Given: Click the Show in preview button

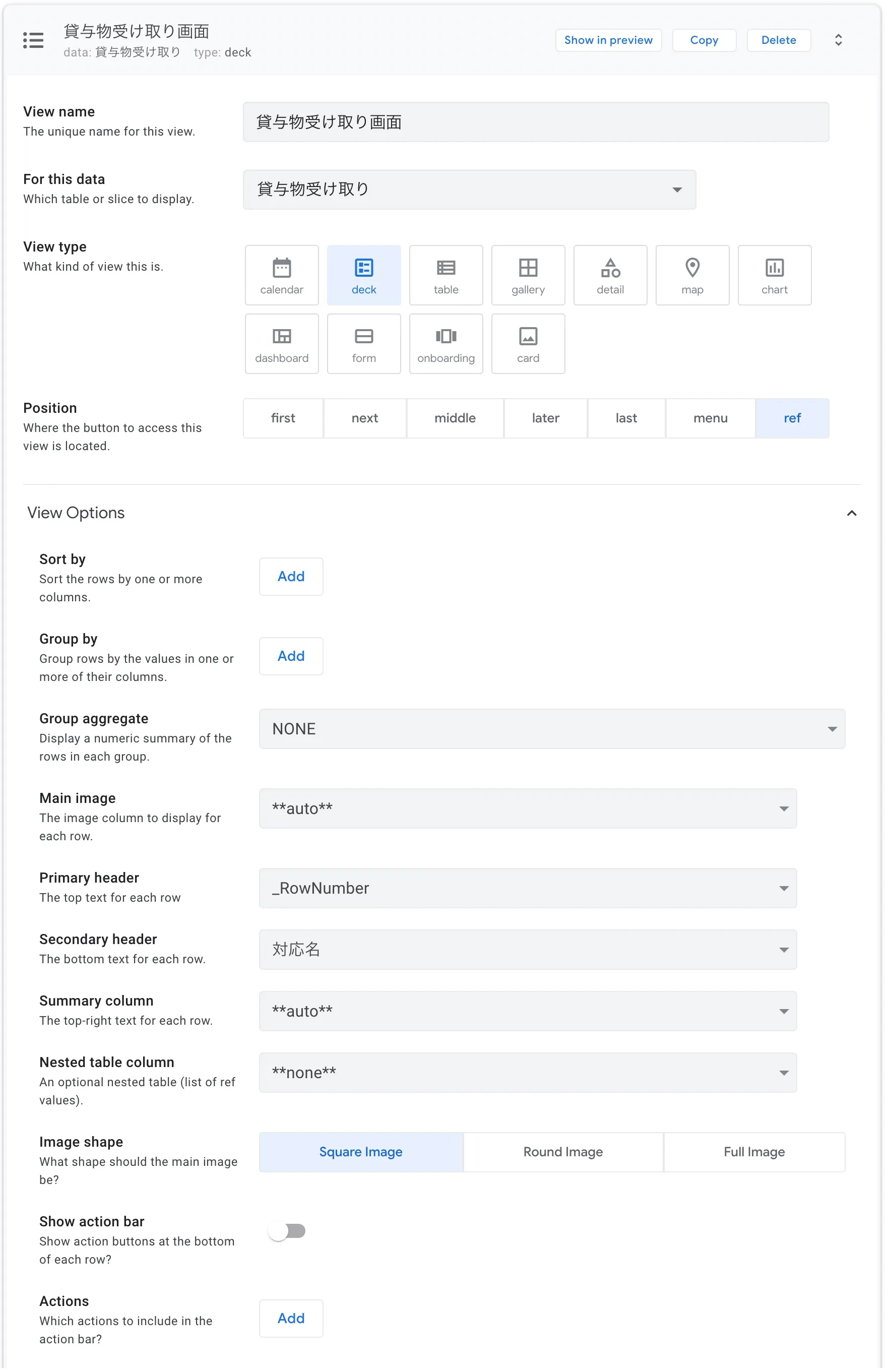Looking at the screenshot, I should point(608,40).
